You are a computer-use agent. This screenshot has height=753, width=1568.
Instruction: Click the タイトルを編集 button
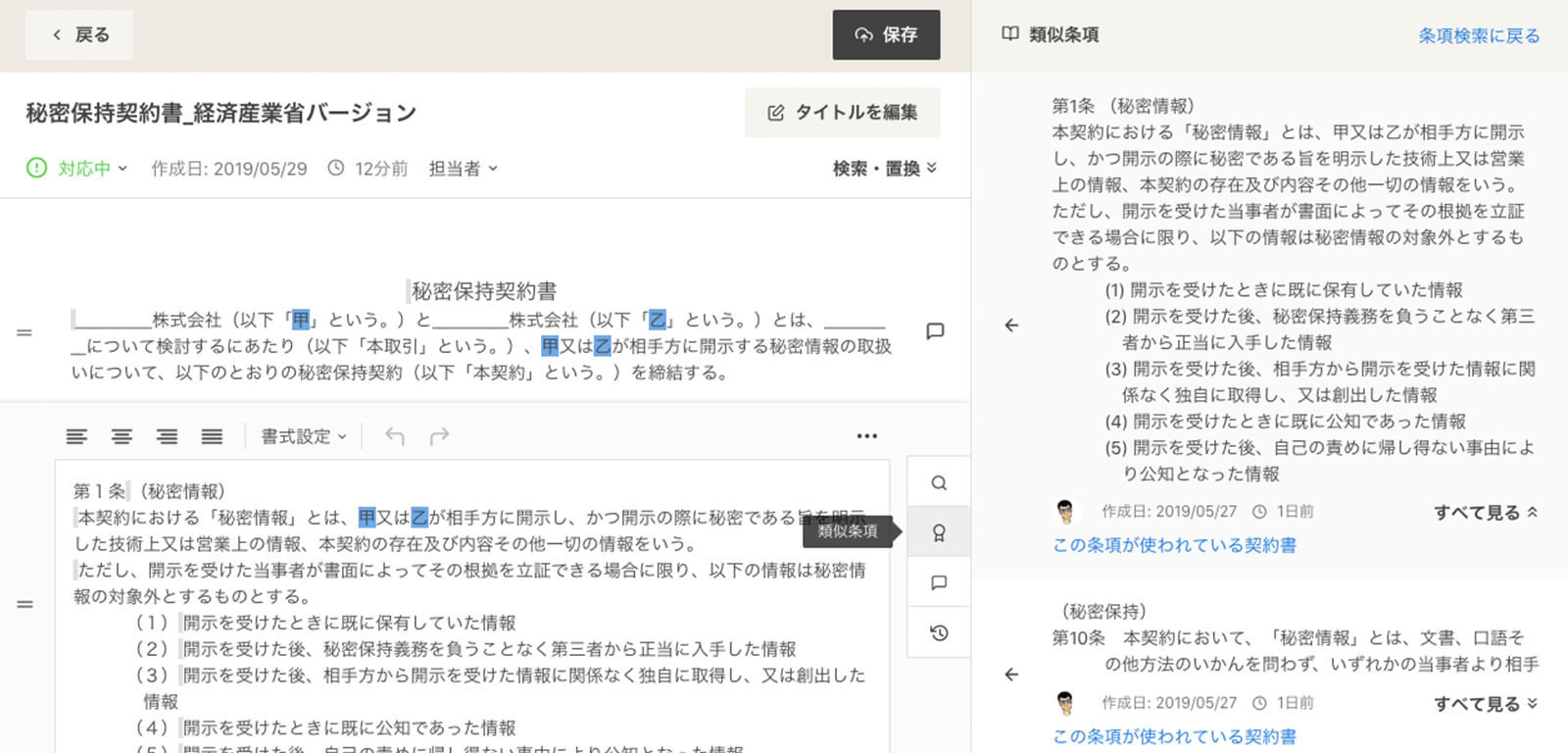(x=842, y=113)
